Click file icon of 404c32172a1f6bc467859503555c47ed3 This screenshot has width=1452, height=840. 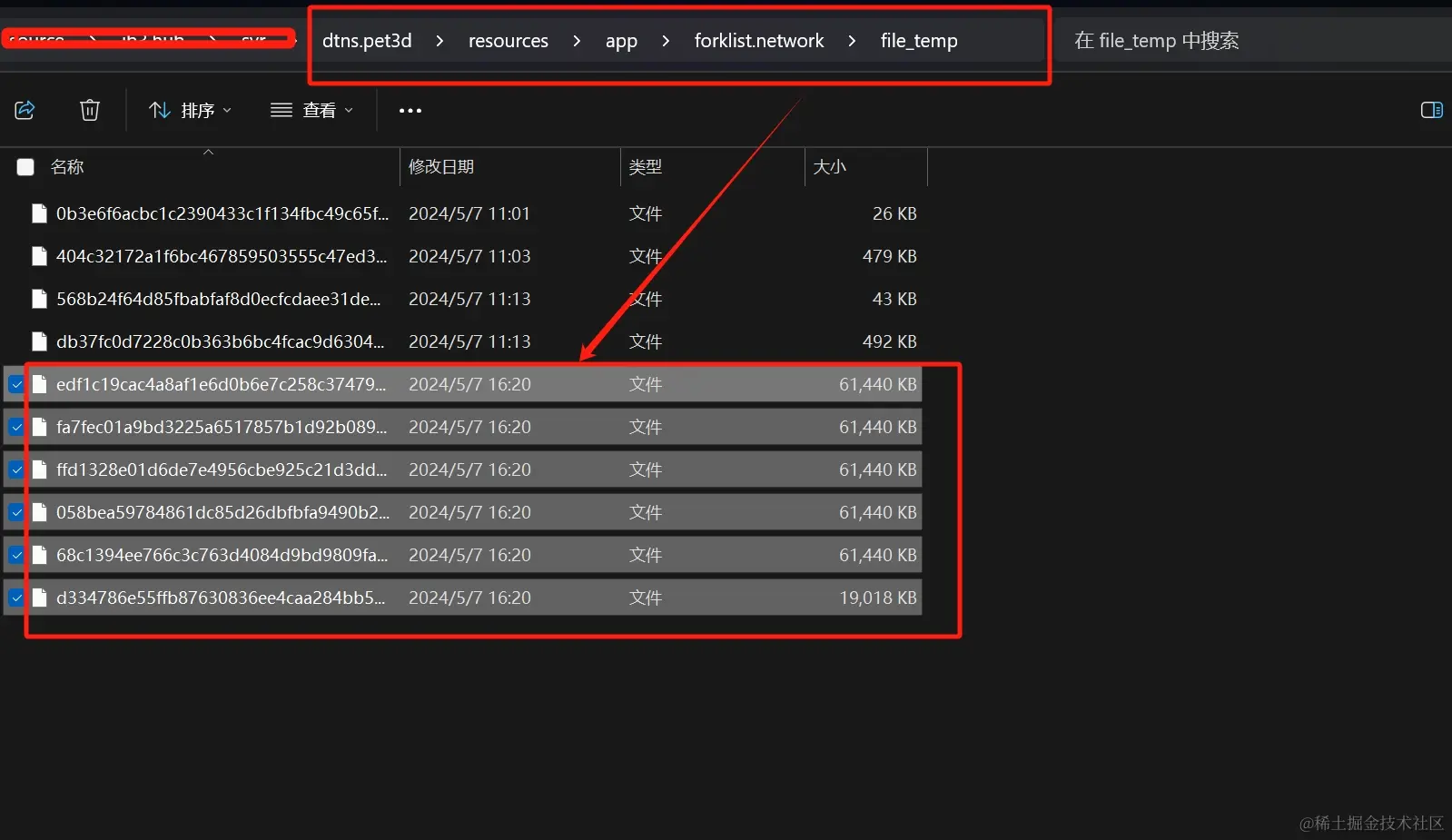pos(39,256)
